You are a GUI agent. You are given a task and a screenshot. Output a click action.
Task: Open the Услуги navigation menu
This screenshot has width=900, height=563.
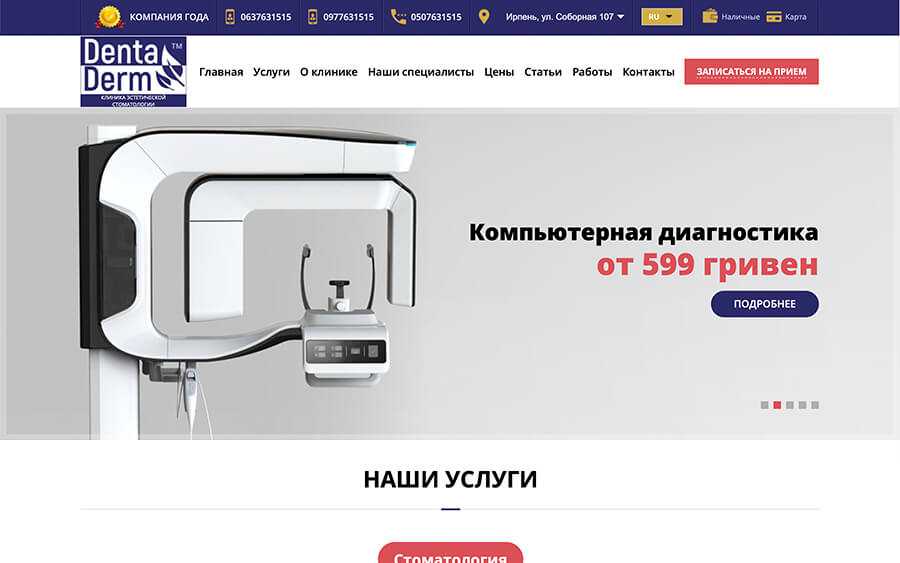pyautogui.click(x=271, y=72)
